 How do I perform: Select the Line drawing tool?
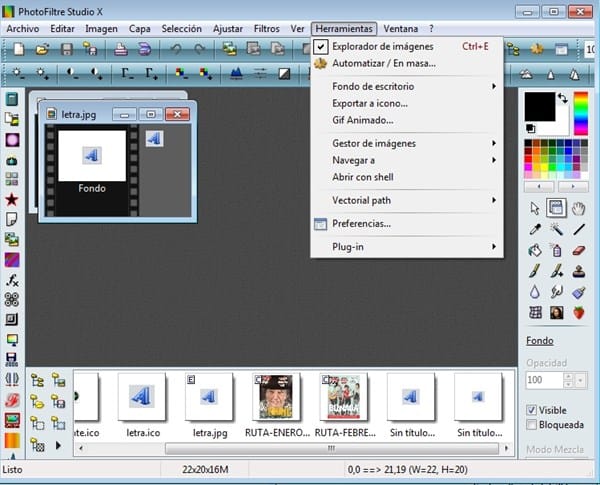coord(579,229)
